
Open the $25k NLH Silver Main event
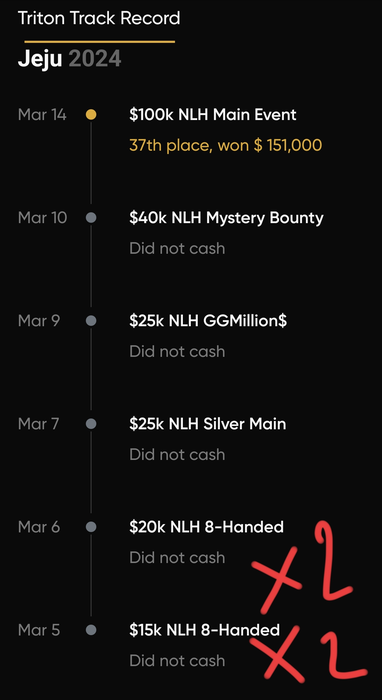coord(208,424)
